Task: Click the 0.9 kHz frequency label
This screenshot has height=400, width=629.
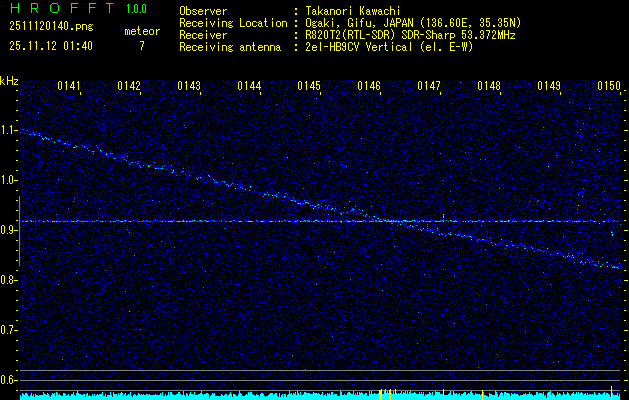Action: (x=9, y=230)
